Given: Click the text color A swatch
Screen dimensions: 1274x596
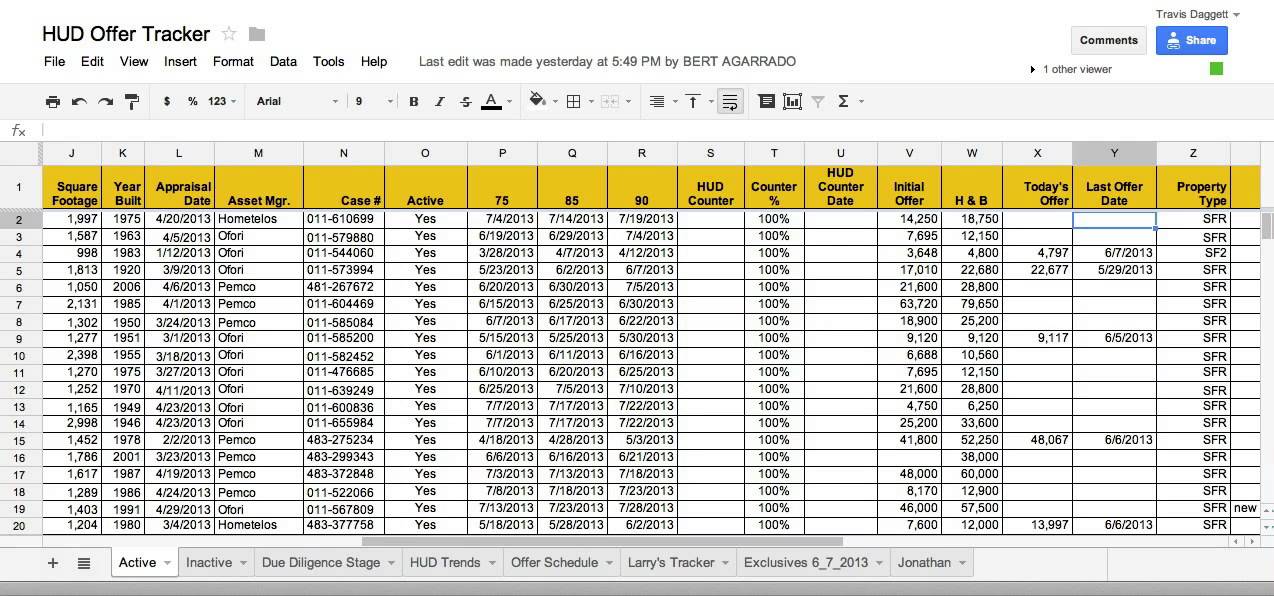Looking at the screenshot, I should coord(491,101).
